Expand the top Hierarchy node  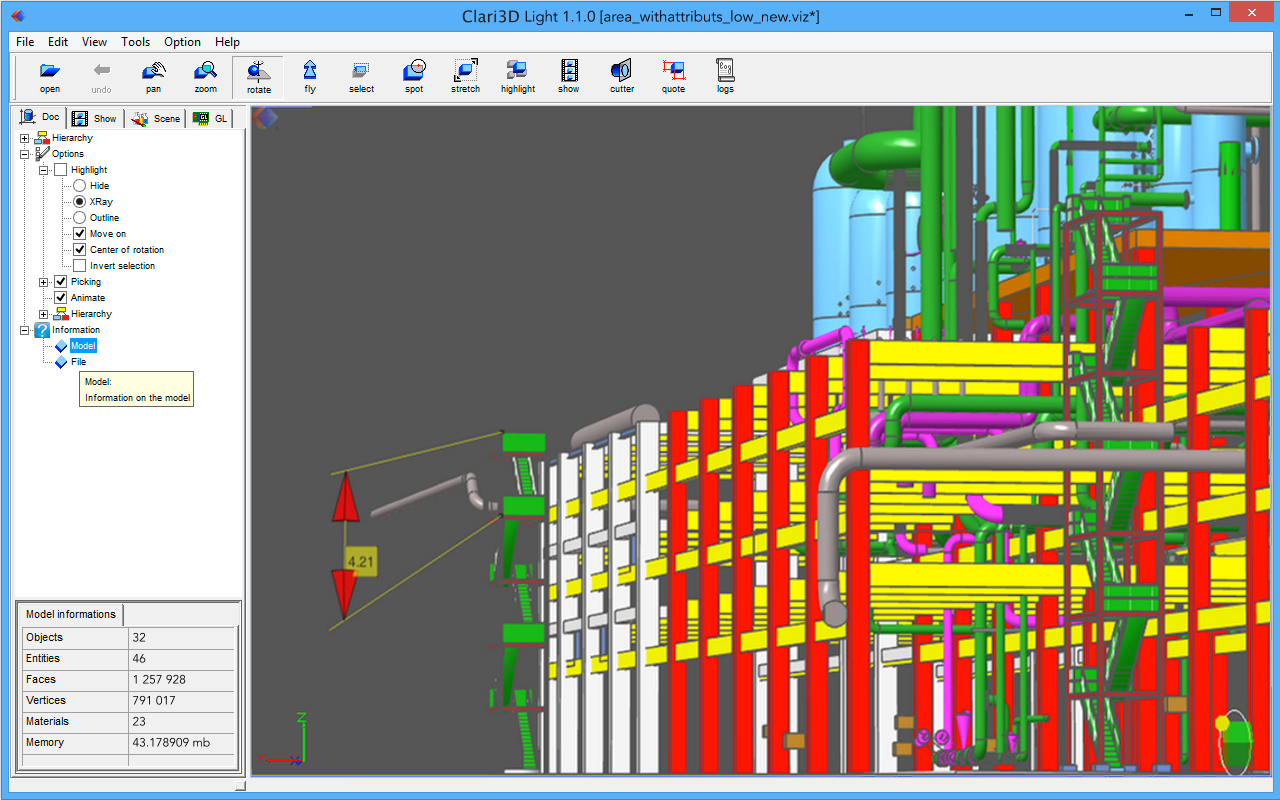pyautogui.click(x=25, y=138)
